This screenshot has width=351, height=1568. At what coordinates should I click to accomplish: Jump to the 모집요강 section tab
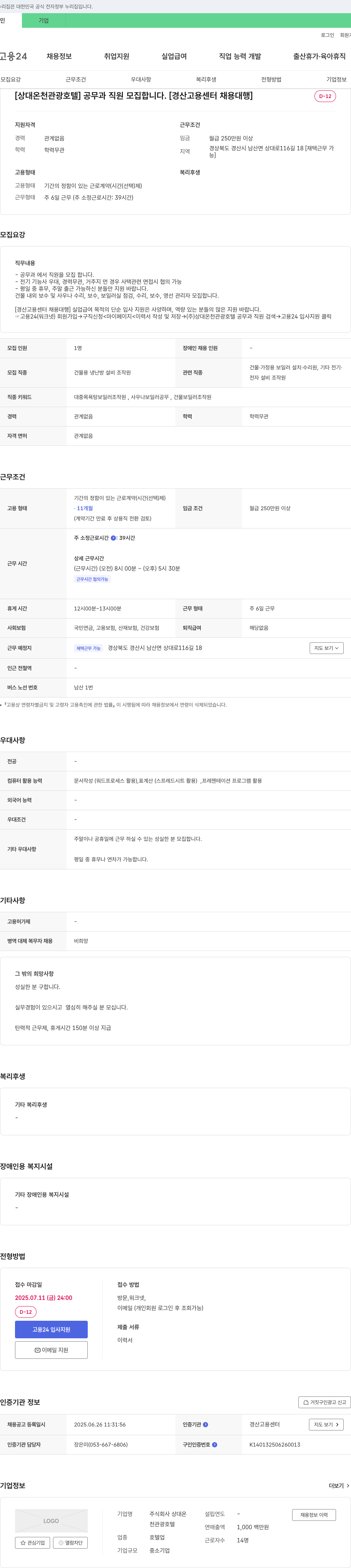click(x=10, y=80)
